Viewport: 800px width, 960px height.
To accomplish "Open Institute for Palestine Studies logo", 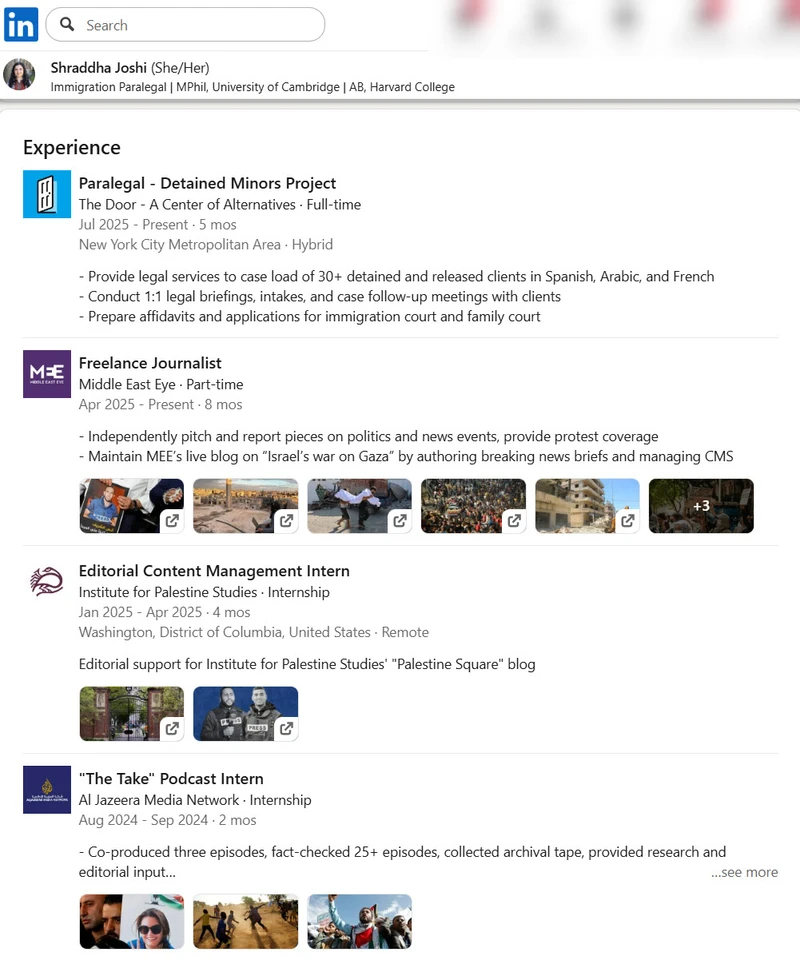I will [x=47, y=582].
